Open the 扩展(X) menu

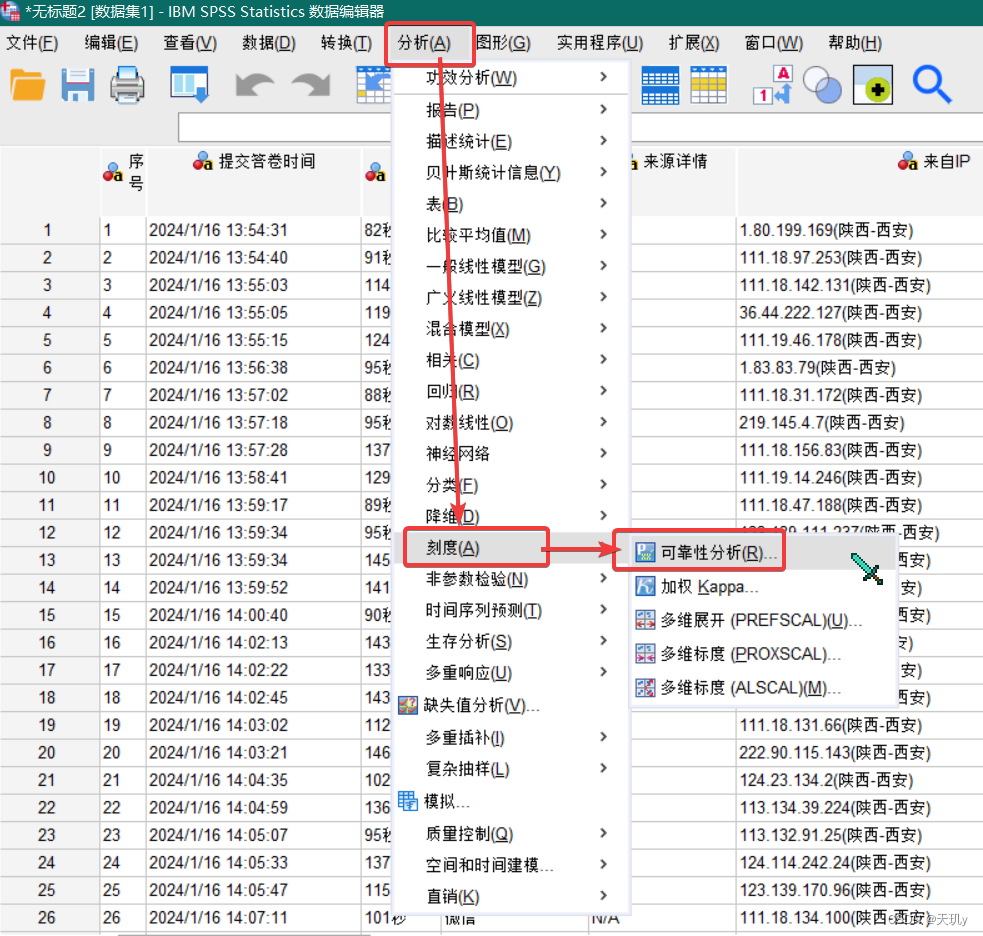point(693,43)
